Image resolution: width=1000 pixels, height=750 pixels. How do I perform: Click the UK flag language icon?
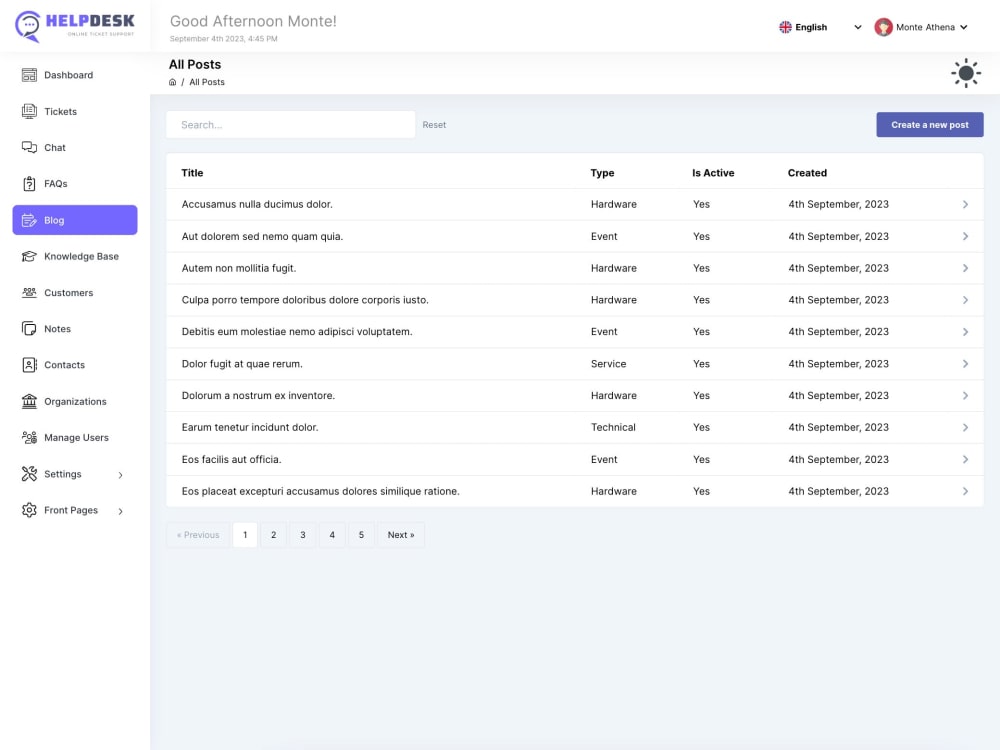785,27
